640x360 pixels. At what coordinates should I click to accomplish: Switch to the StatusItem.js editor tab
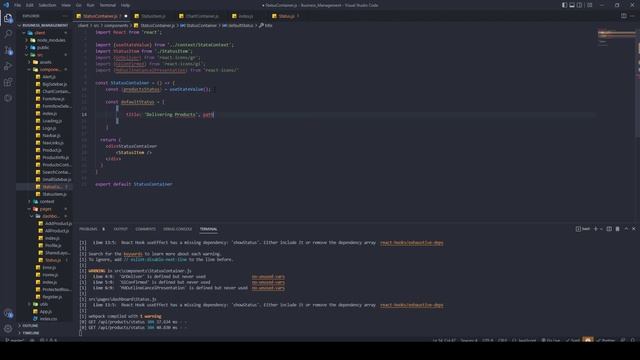click(153, 16)
